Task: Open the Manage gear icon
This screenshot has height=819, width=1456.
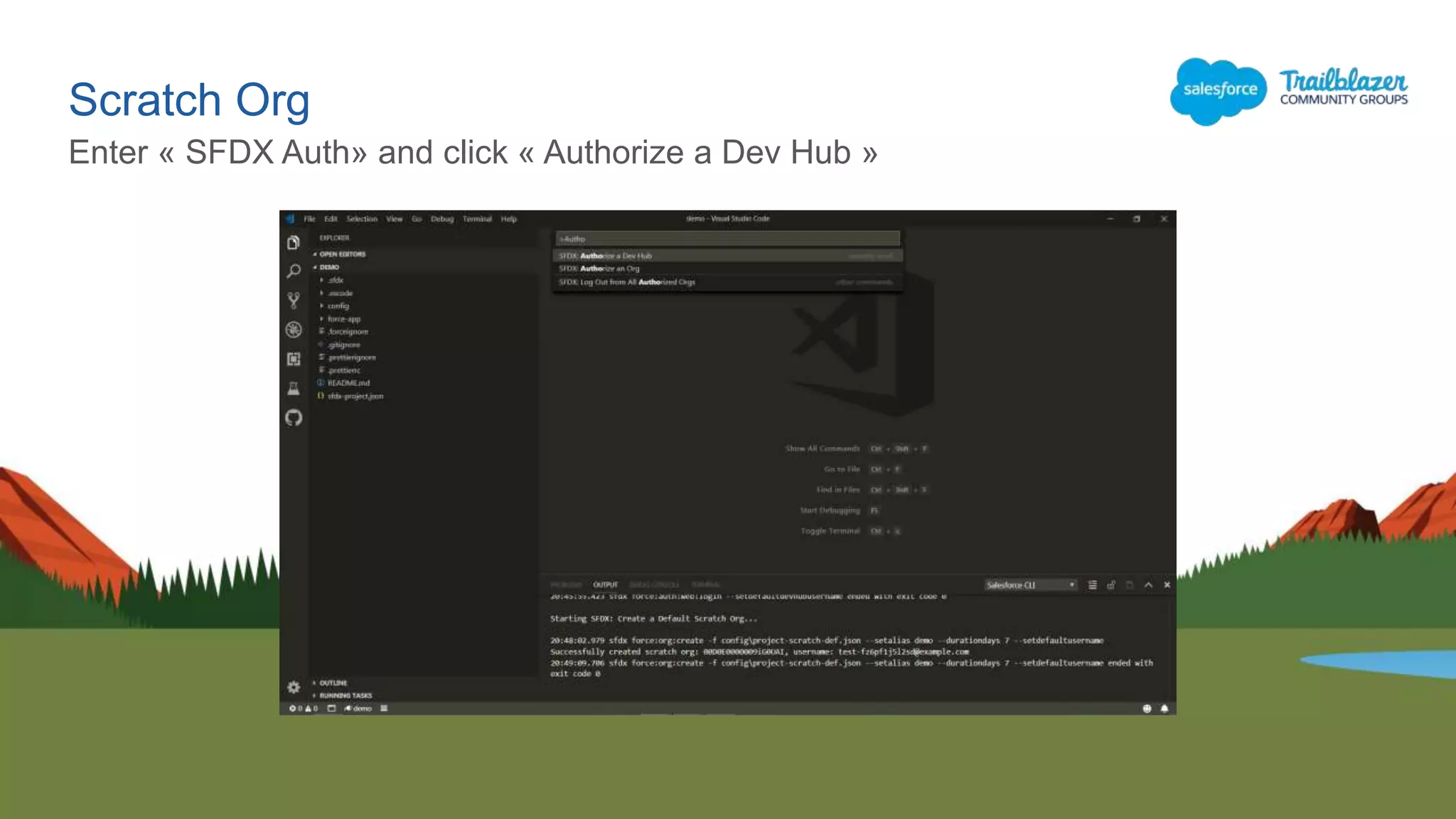Action: pyautogui.click(x=294, y=687)
